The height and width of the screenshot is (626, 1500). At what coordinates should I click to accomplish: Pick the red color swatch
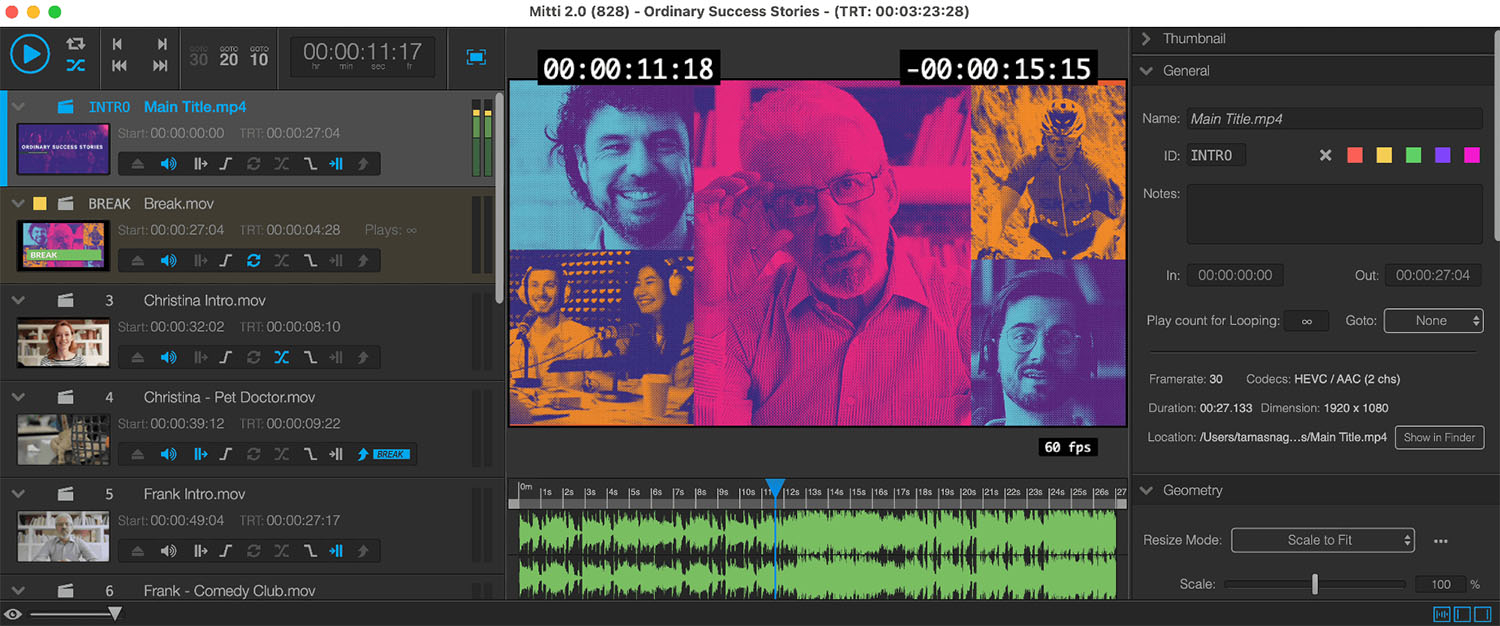point(1355,155)
